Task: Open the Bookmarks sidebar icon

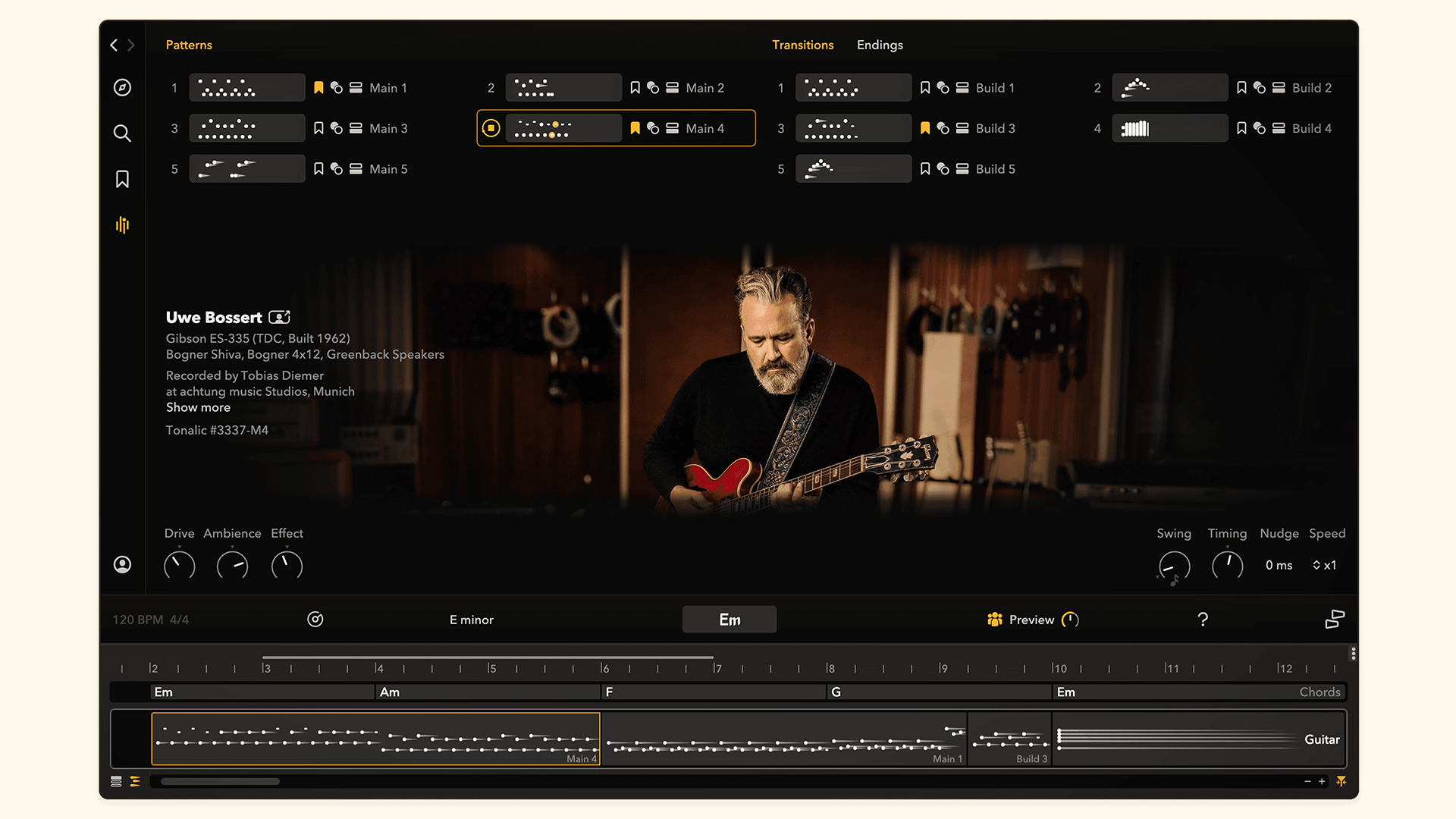Action: click(x=122, y=179)
